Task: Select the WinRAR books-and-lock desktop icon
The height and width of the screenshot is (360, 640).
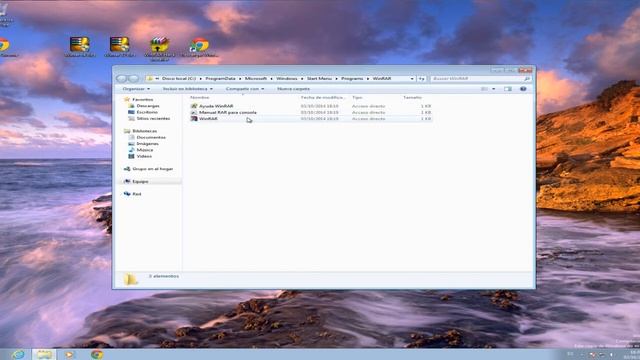Action: [160, 49]
